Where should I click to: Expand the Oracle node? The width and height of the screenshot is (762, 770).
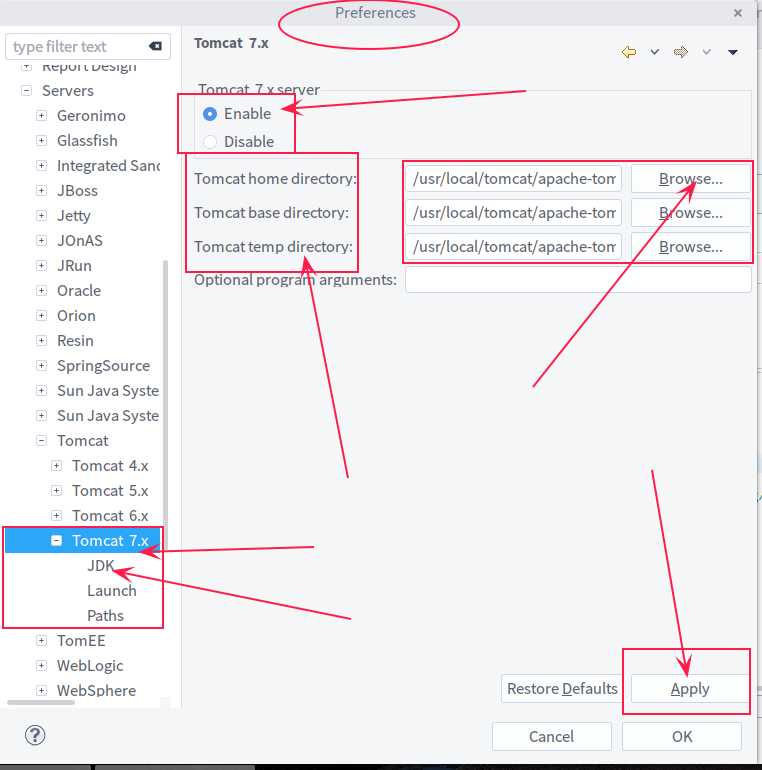[42, 291]
